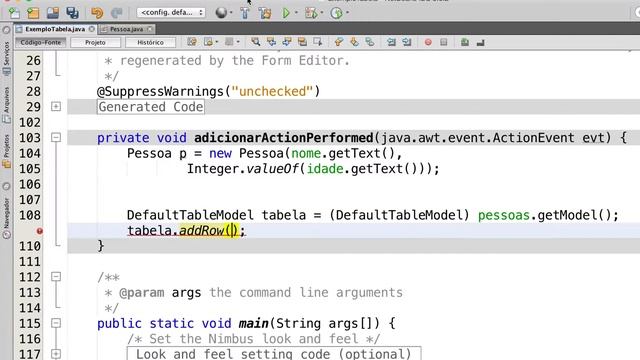
Task: Click 'Integer.valueOf' on line 105
Action: [243, 169]
